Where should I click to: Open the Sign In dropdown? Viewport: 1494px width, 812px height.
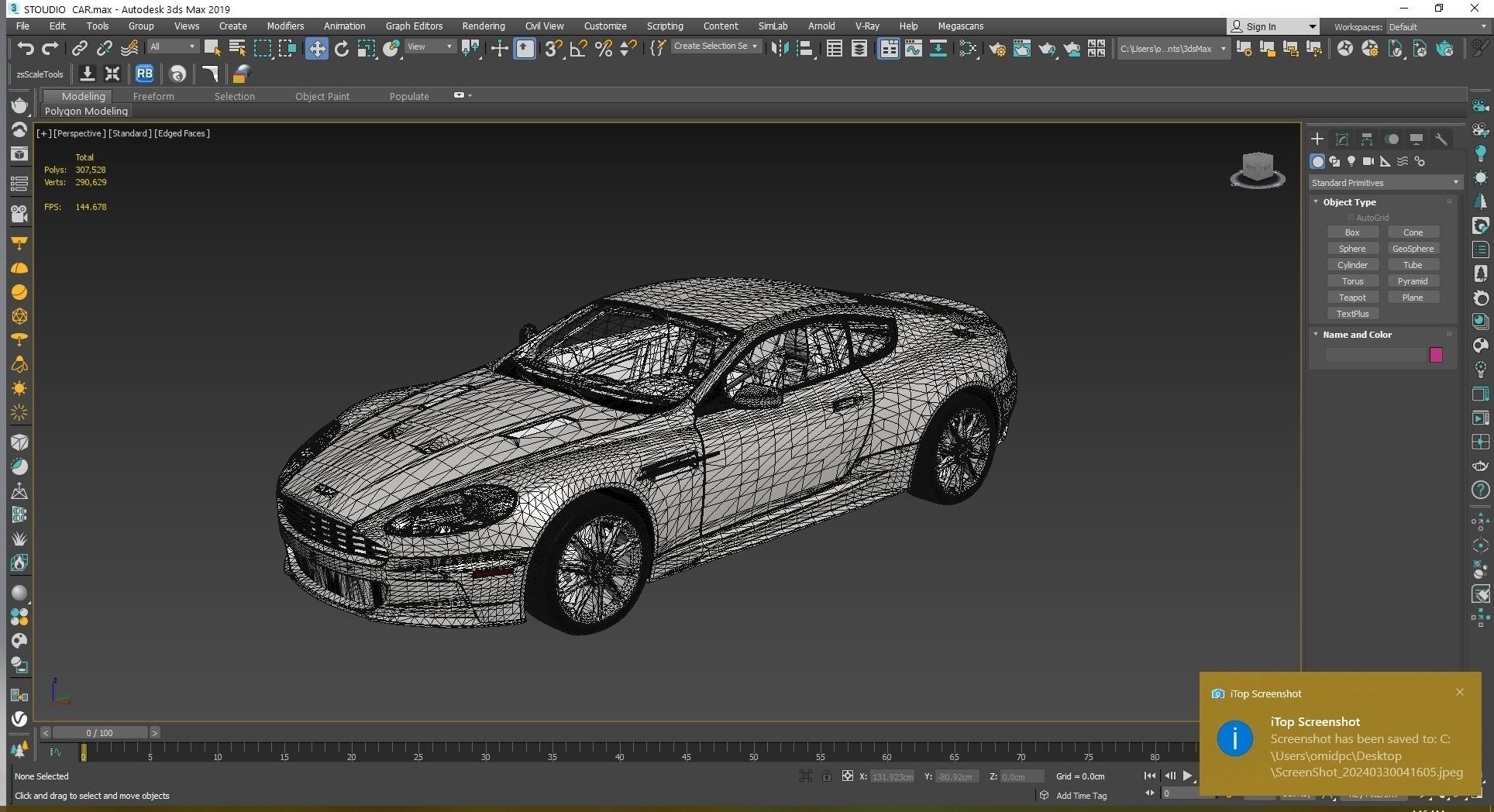pyautogui.click(x=1273, y=26)
